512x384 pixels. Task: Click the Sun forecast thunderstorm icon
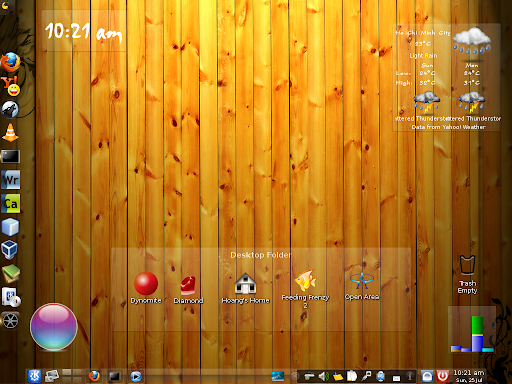coord(427,102)
